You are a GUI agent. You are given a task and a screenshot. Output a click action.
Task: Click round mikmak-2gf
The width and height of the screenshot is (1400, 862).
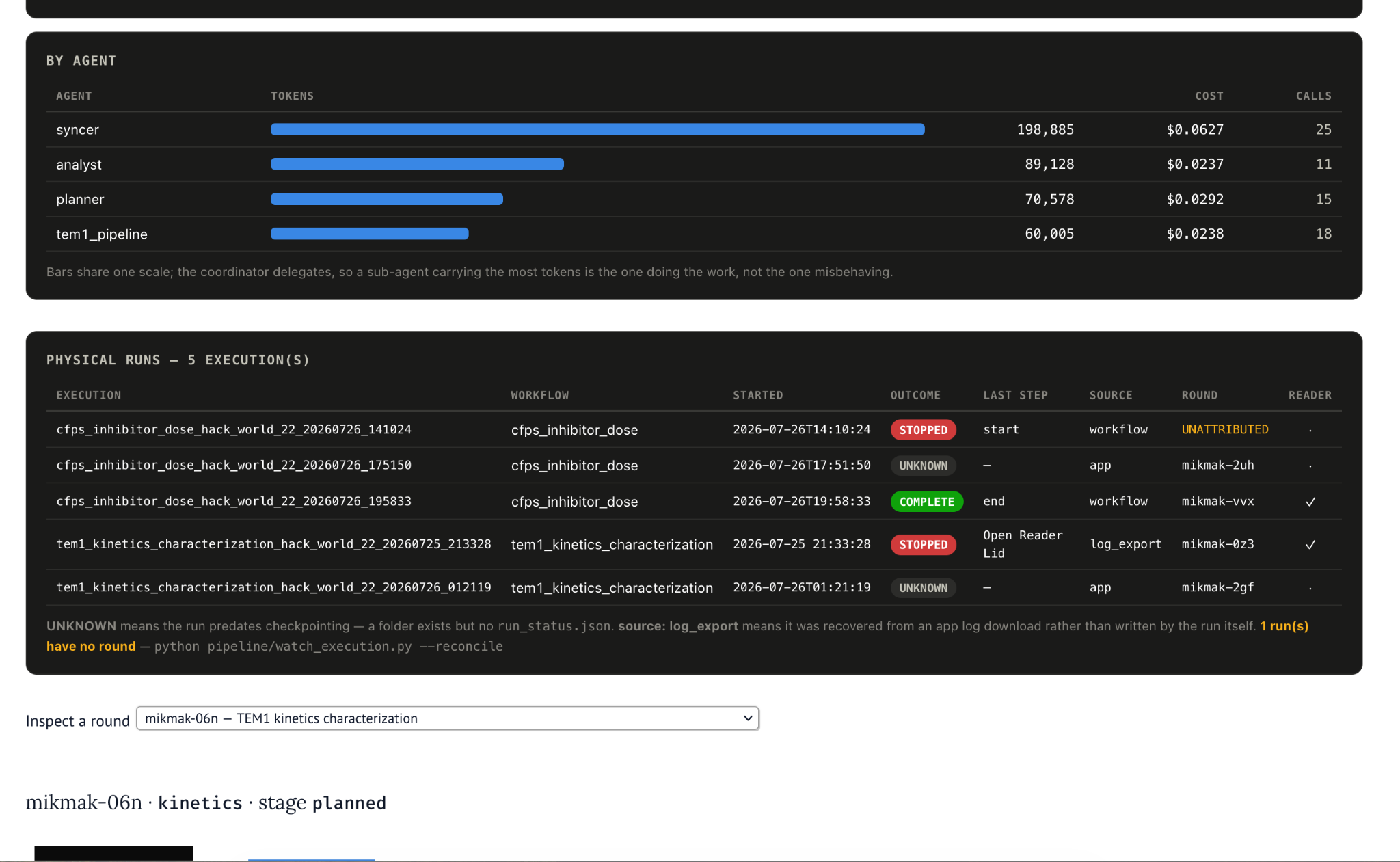tap(1218, 587)
